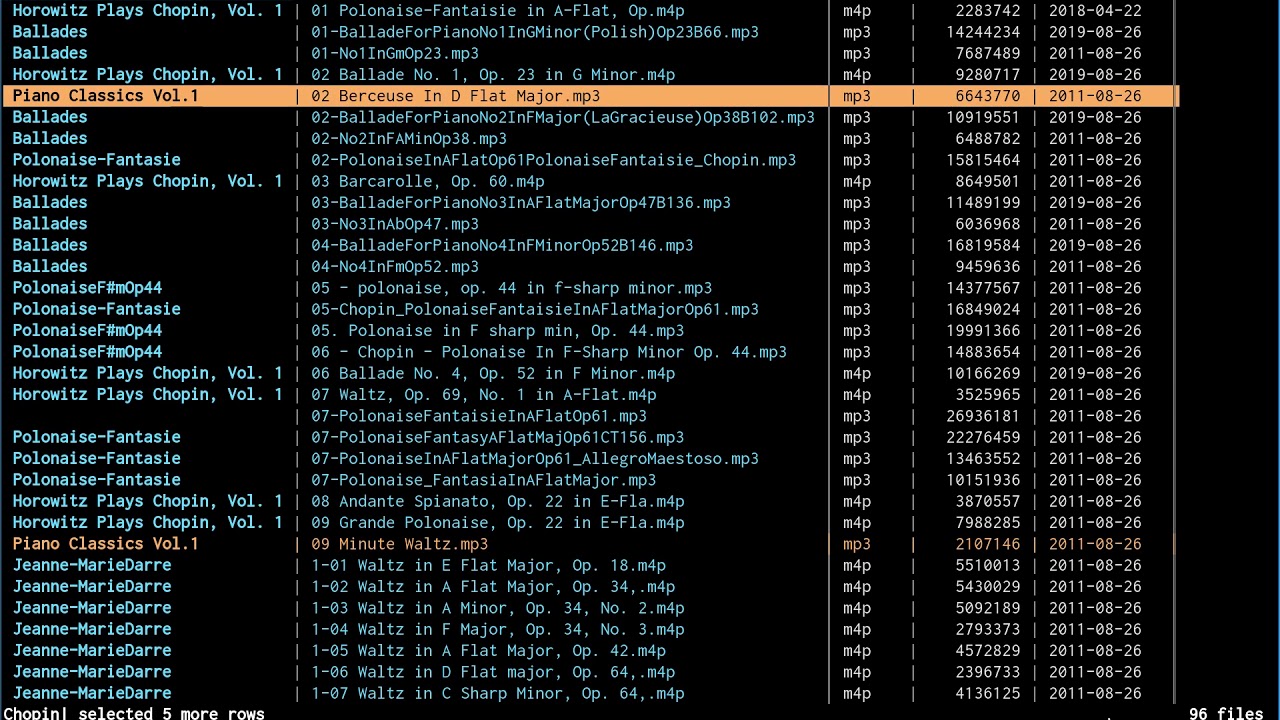
Task: Click 1-02 Waltz in A Flat Major, Op. 34,.m4p
Action: [493, 587]
